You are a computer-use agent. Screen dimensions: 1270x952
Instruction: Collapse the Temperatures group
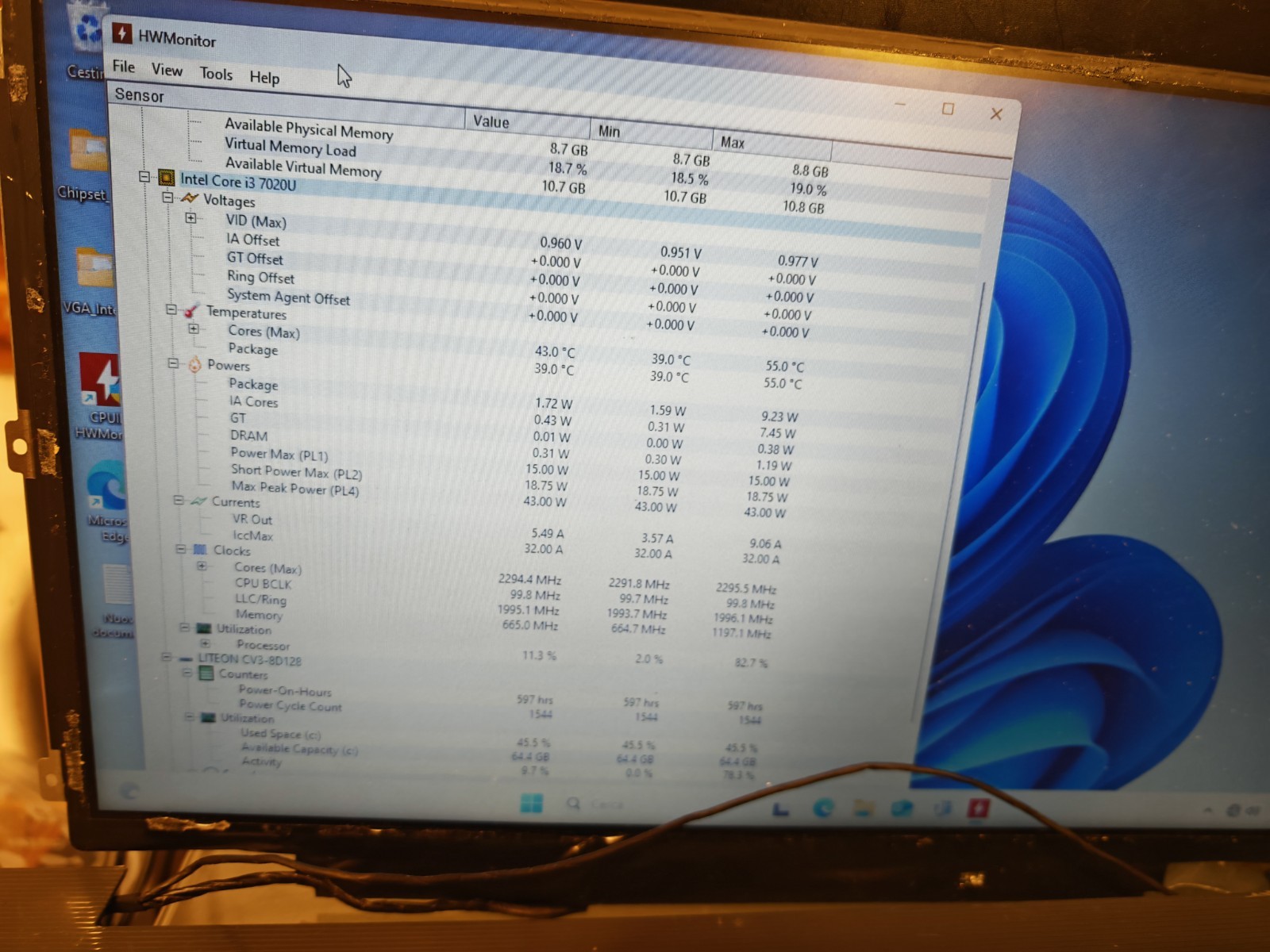coord(171,309)
